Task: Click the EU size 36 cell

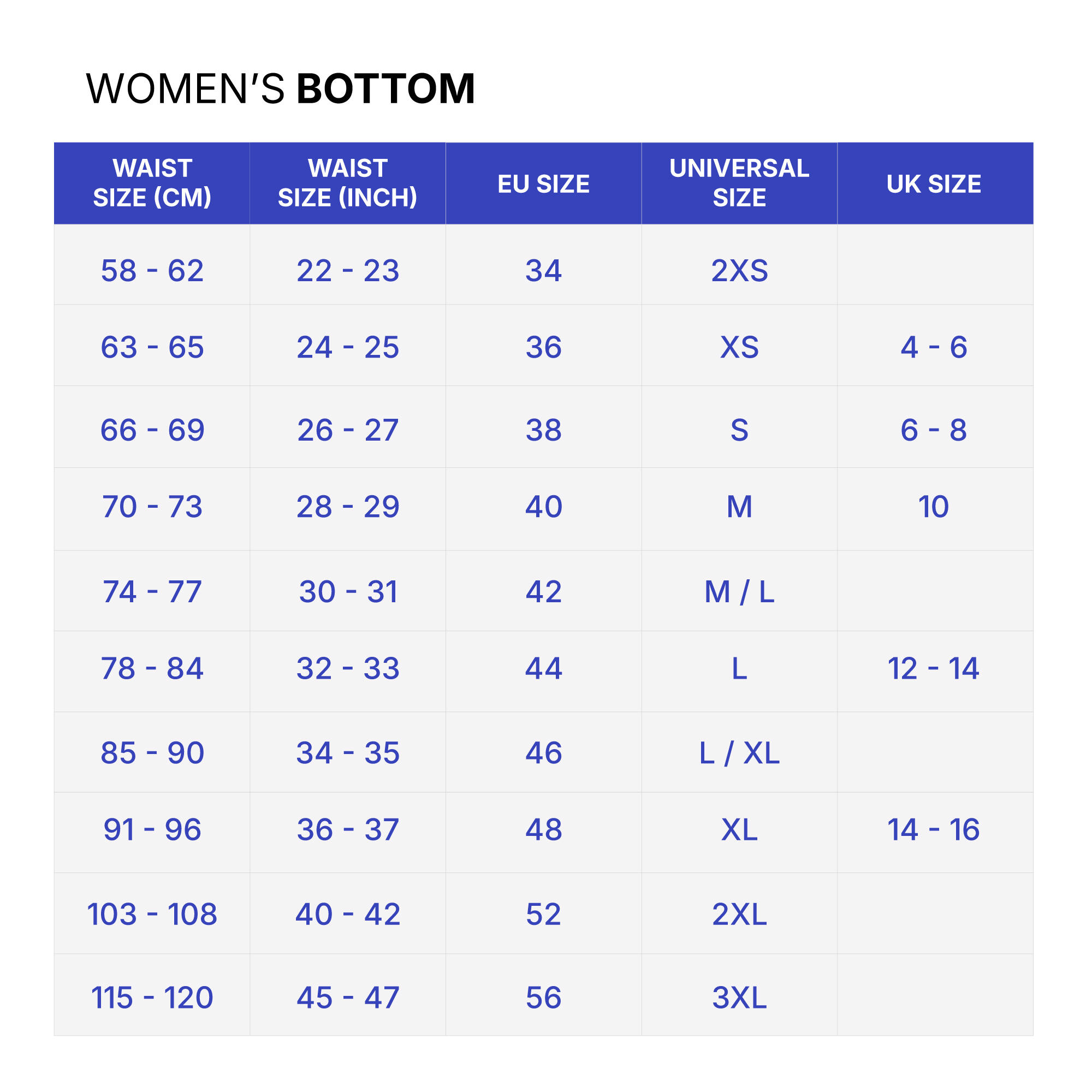Action: [x=543, y=347]
